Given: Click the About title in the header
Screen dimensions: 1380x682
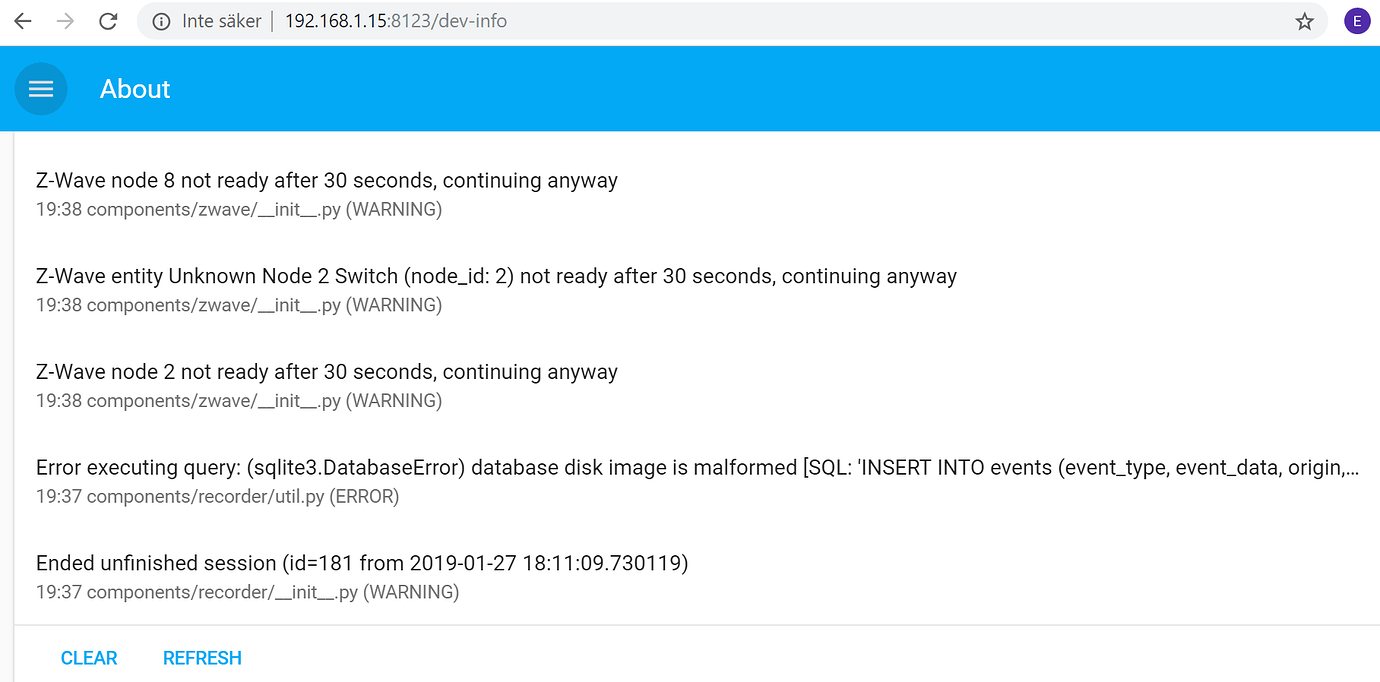Looking at the screenshot, I should [x=134, y=89].
